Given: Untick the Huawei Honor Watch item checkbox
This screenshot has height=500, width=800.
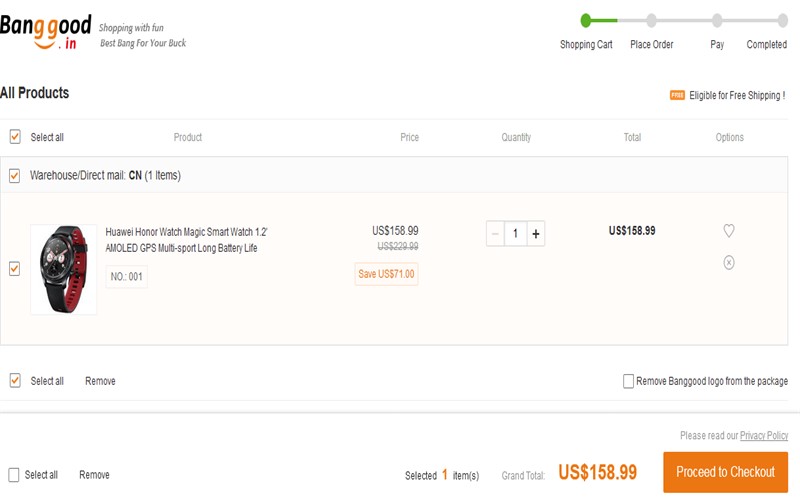Looking at the screenshot, I should tap(14, 268).
